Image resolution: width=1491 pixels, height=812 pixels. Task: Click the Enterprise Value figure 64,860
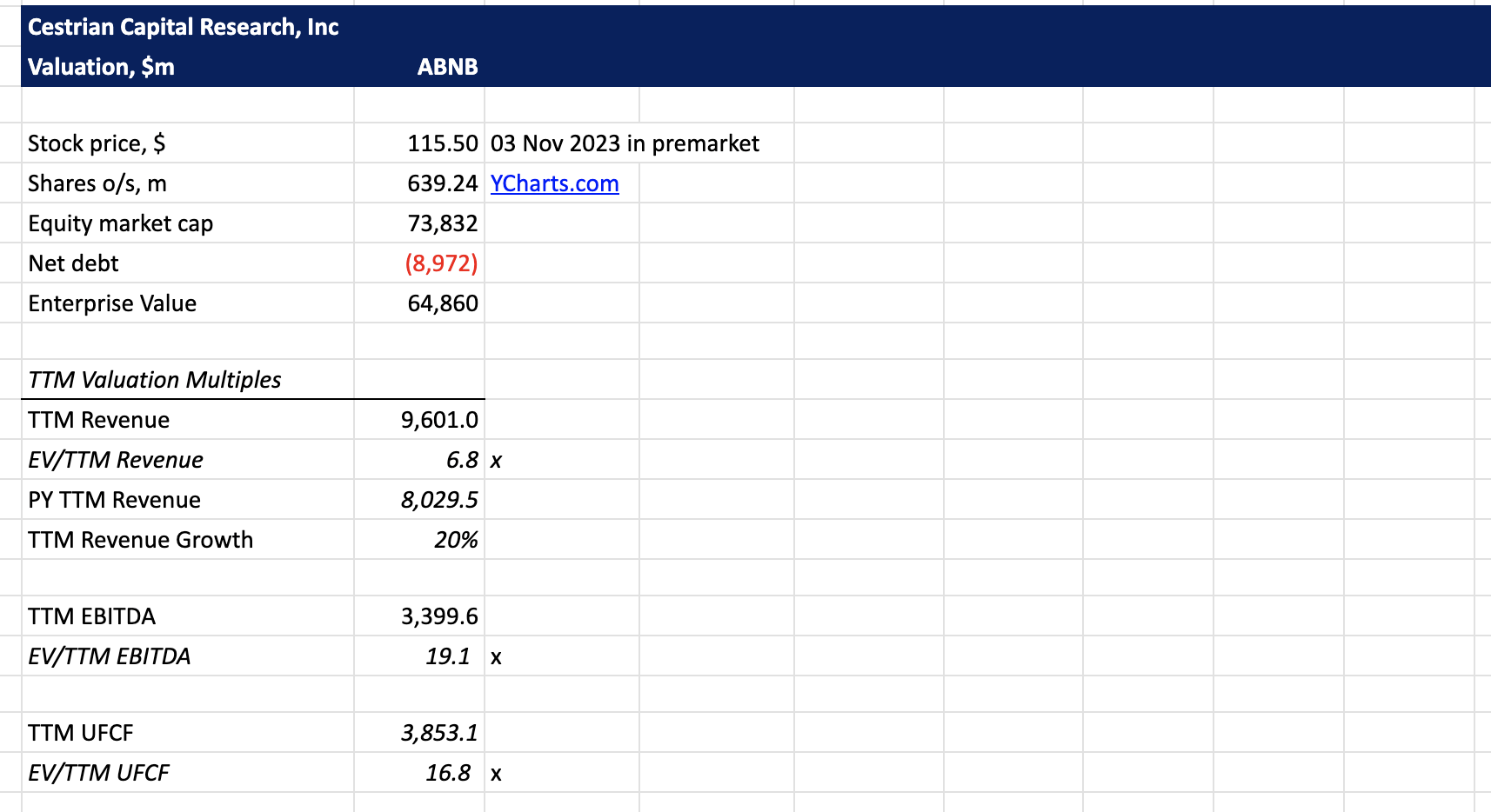point(442,303)
